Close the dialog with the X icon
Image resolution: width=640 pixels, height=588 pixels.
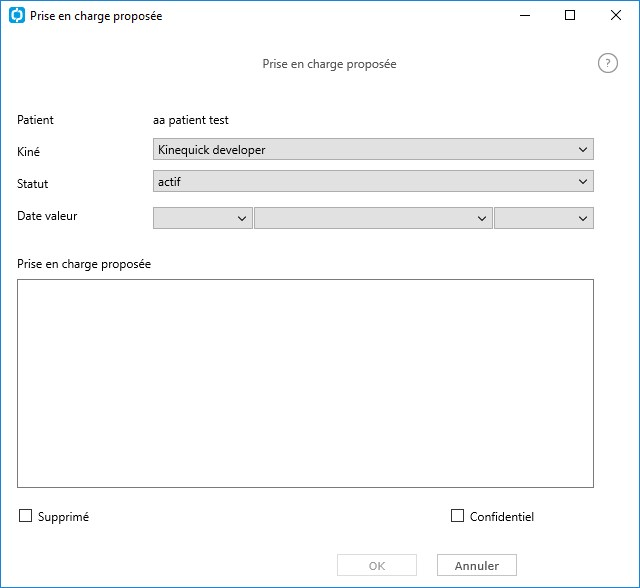tap(616, 16)
